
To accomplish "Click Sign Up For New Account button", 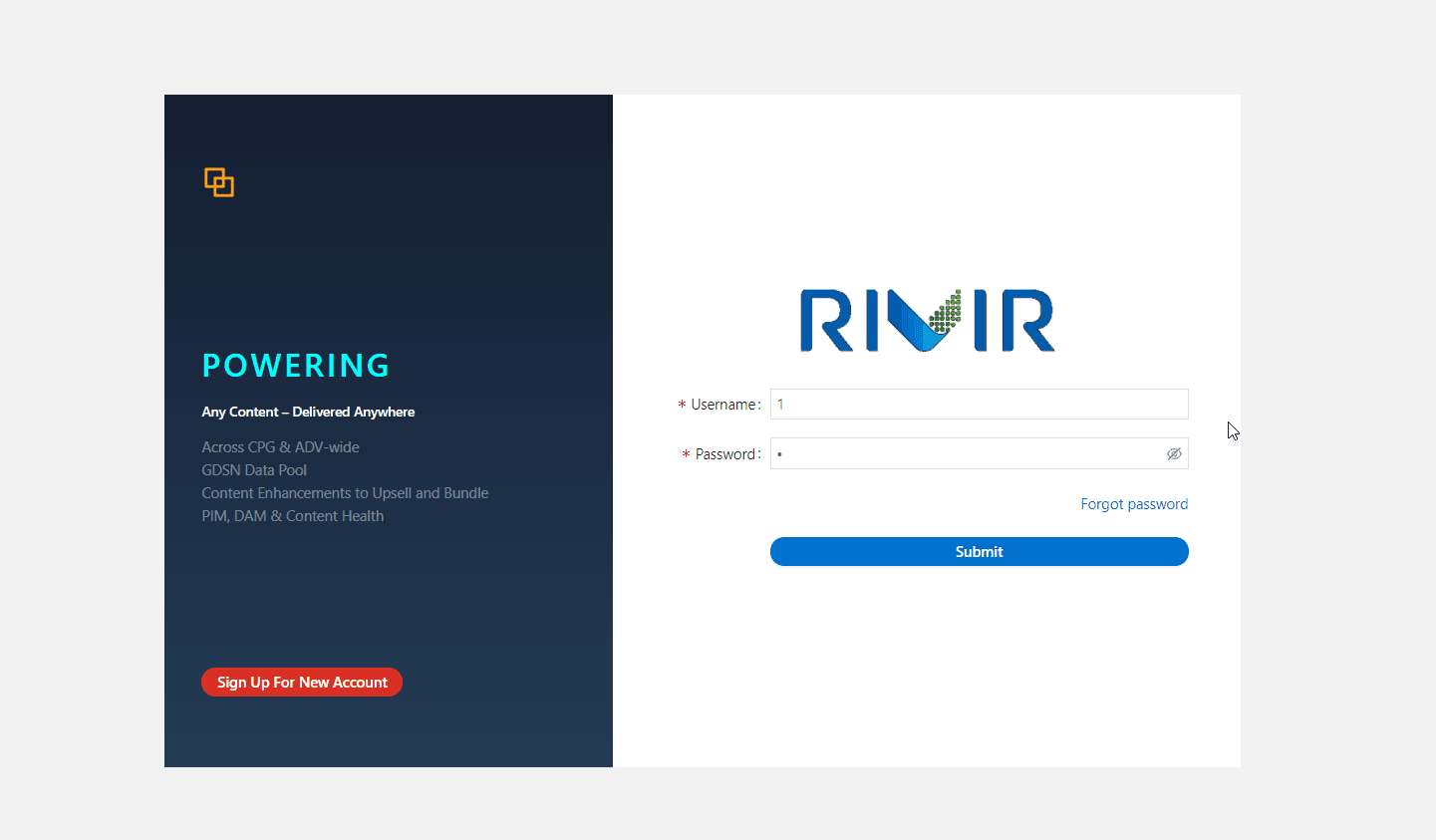I will tap(302, 683).
